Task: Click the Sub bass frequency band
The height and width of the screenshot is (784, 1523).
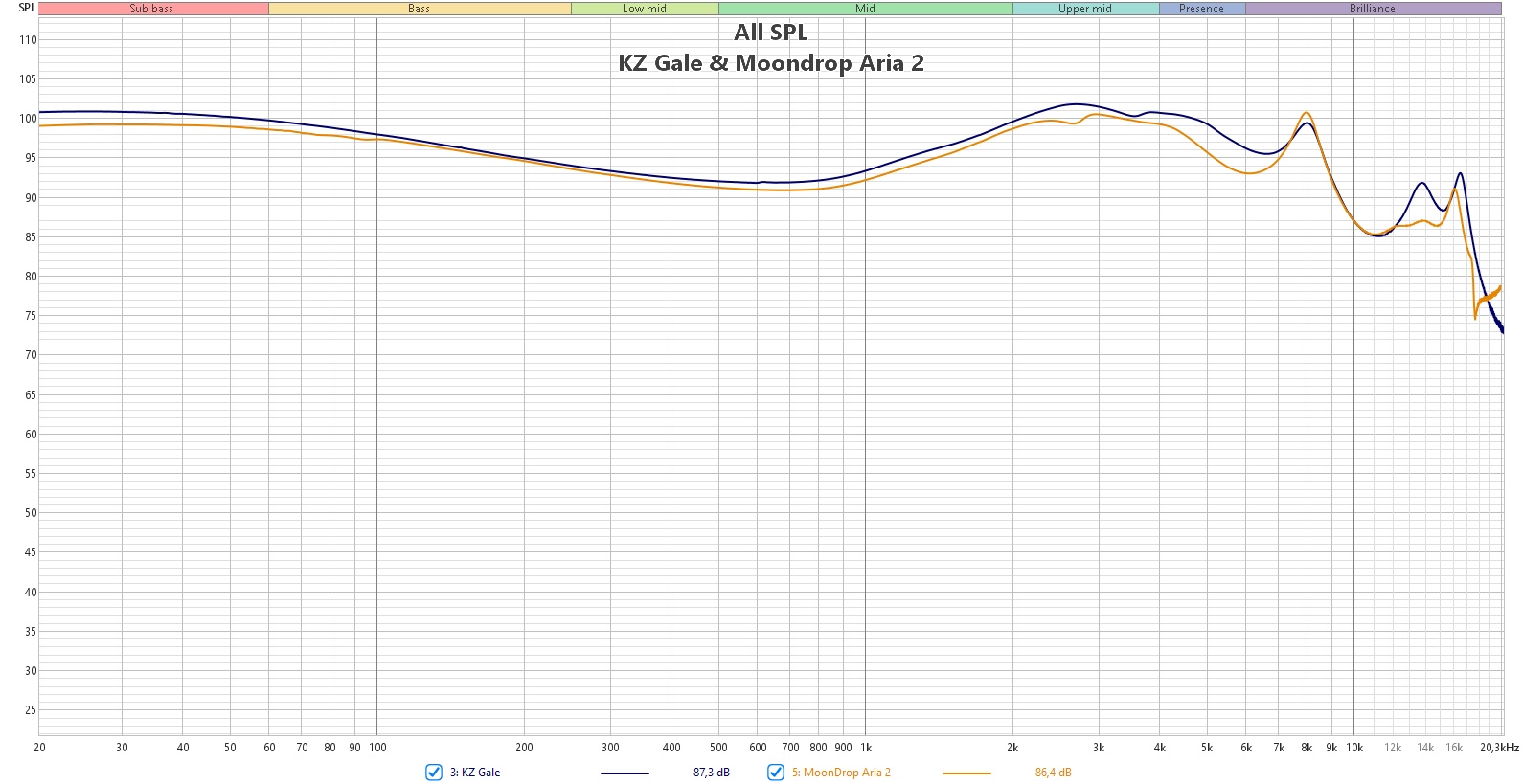Action: click(x=153, y=9)
